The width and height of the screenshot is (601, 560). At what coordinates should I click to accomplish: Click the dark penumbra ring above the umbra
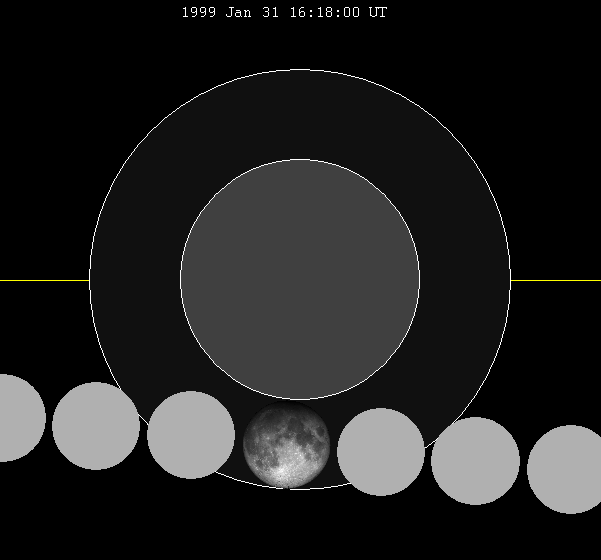[300, 115]
